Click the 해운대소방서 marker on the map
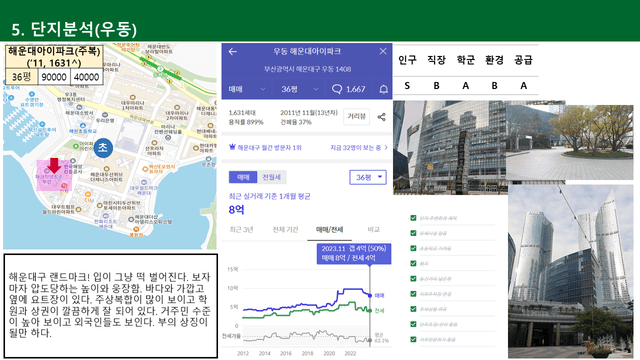The width and height of the screenshot is (640, 360). point(80,108)
